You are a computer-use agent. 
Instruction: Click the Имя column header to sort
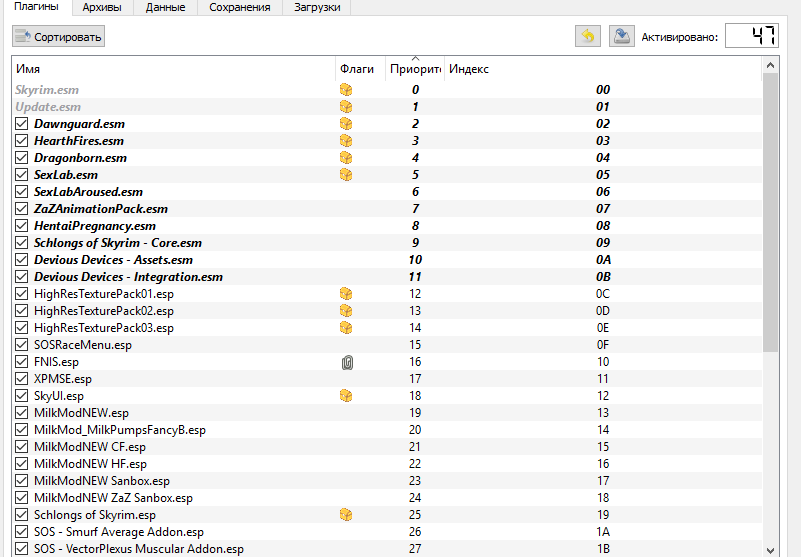coord(170,69)
